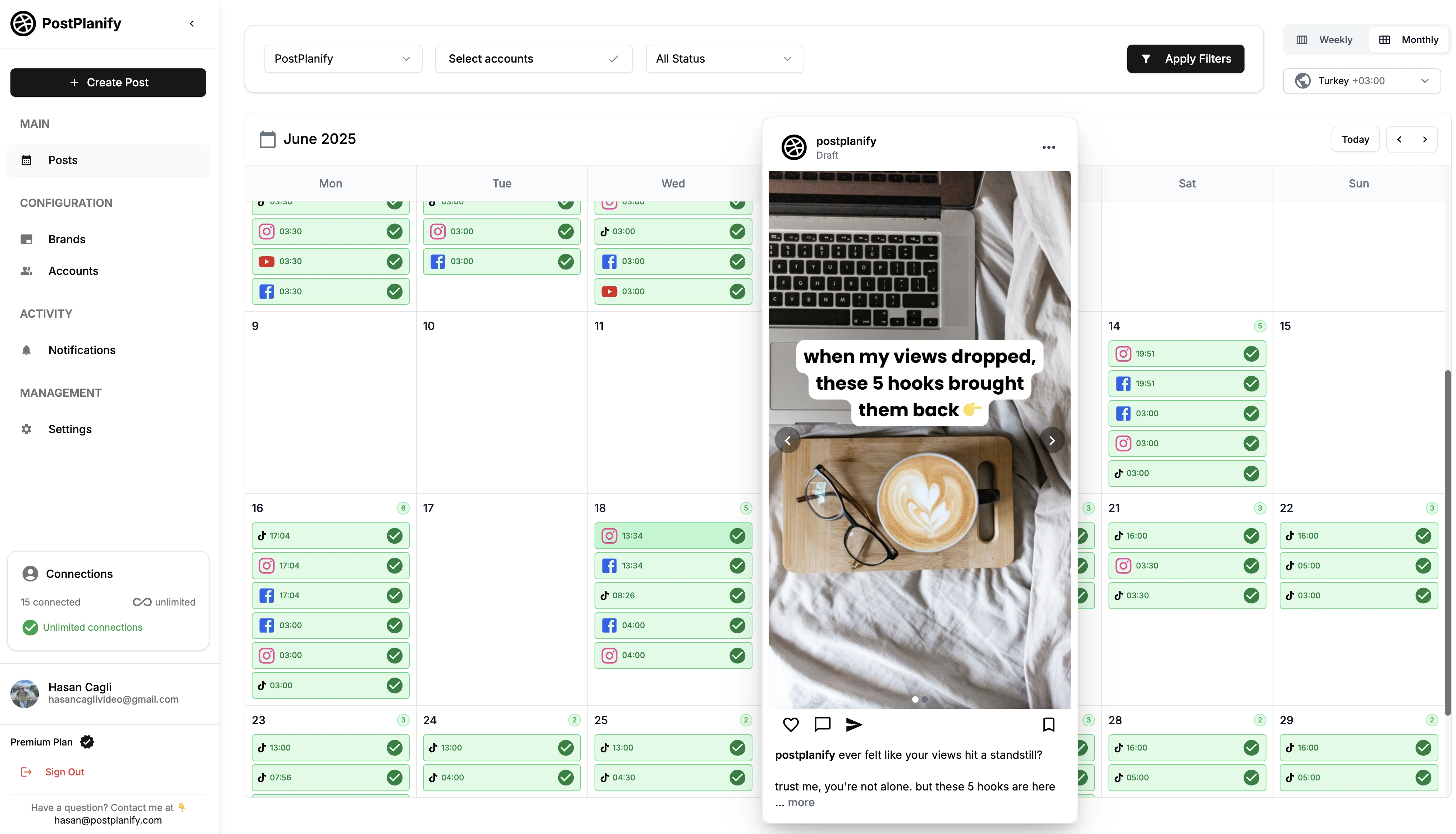This screenshot has width=1456, height=834.
Task: Select the second carousel dot
Action: [925, 699]
